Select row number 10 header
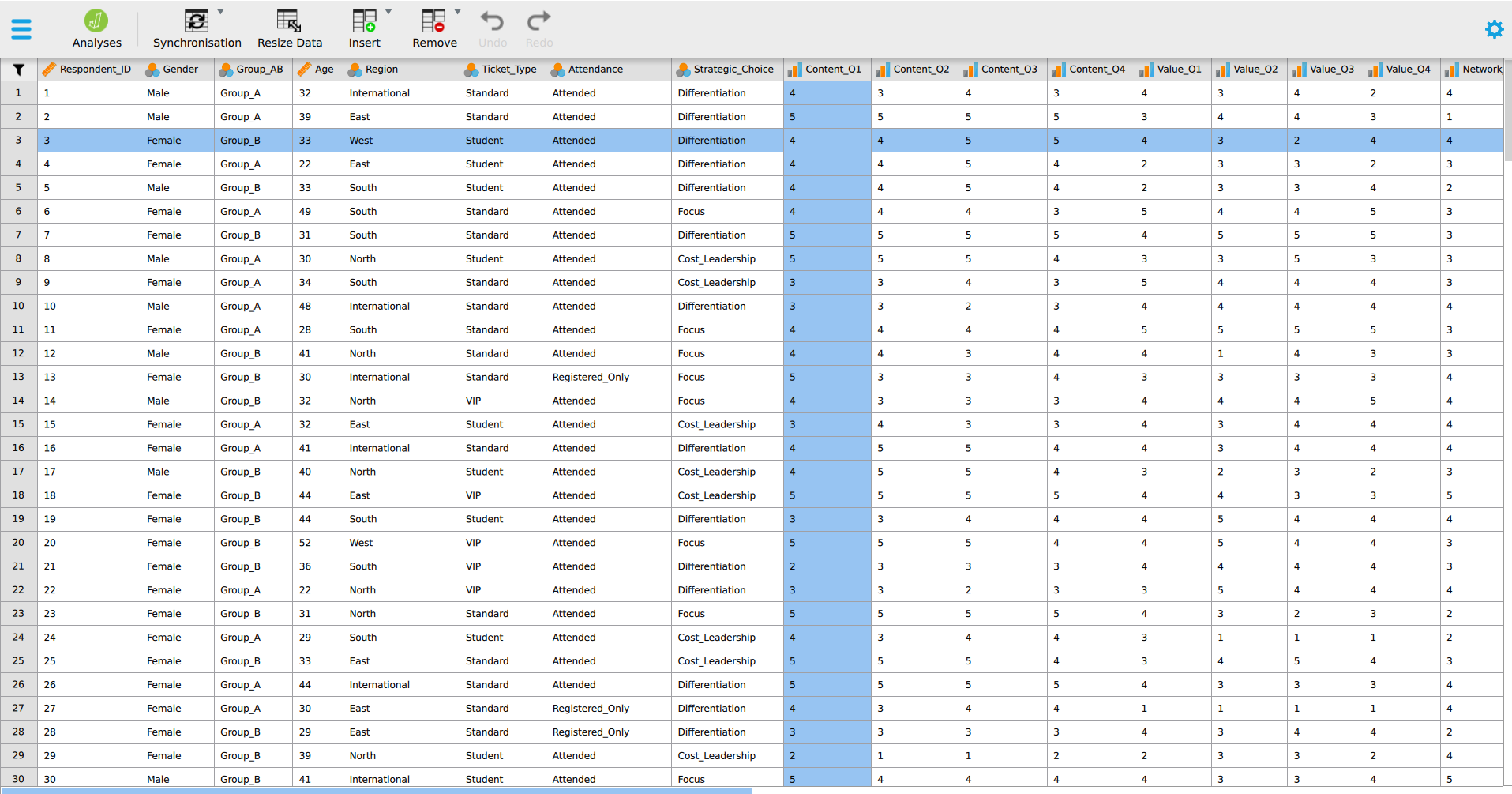The width and height of the screenshot is (1512, 794). 18,306
